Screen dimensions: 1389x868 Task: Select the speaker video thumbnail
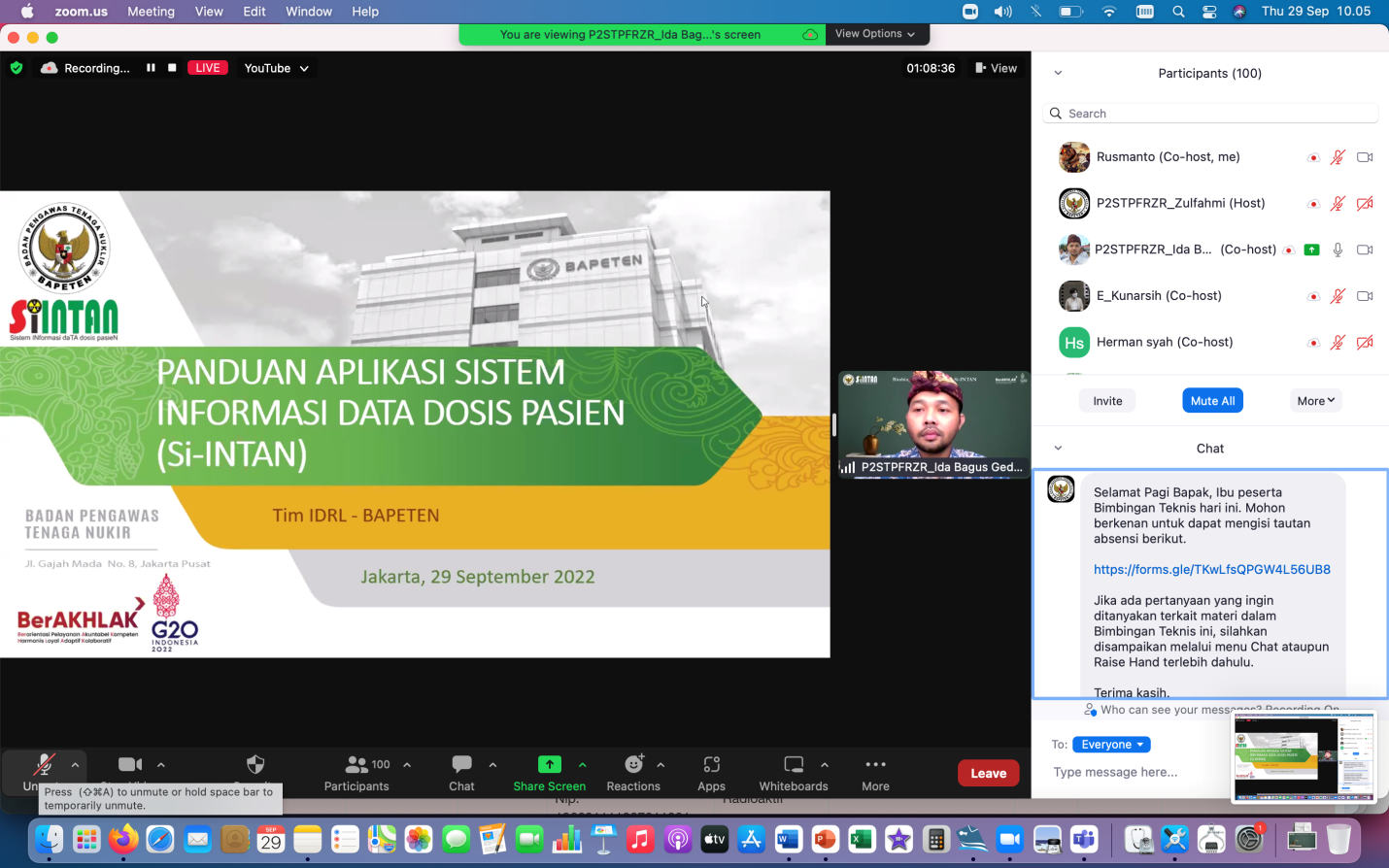(x=933, y=424)
